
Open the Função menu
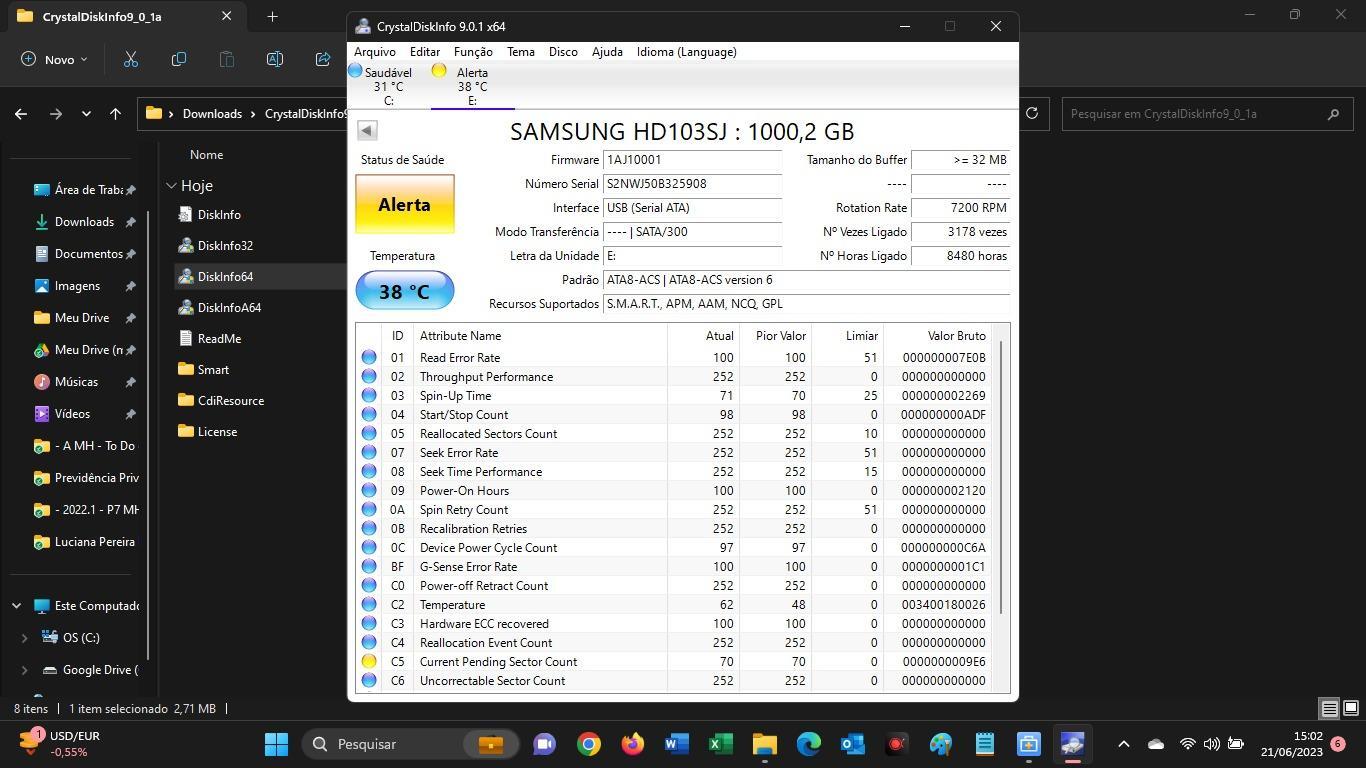click(473, 52)
